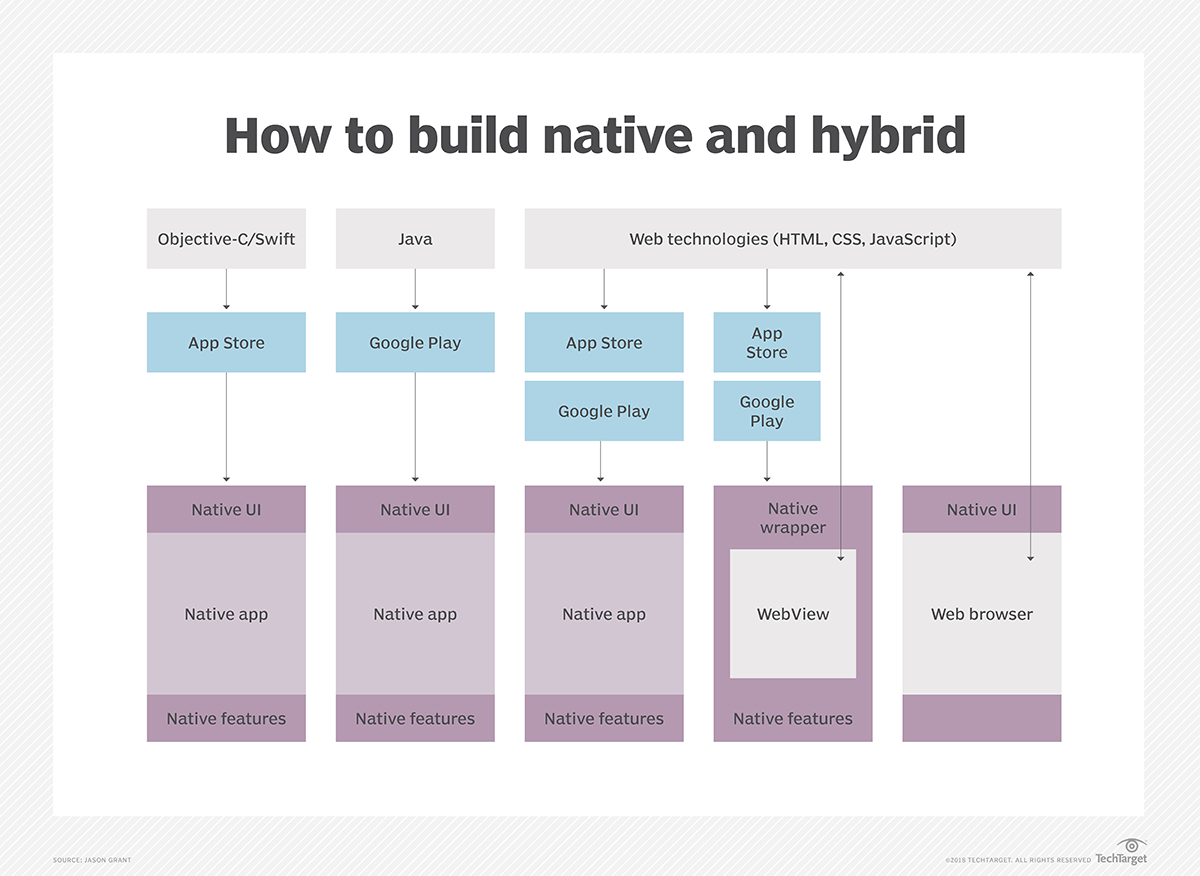Select the narrow two-line App Store box
Screen dimensions: 1200x876
coord(766,343)
